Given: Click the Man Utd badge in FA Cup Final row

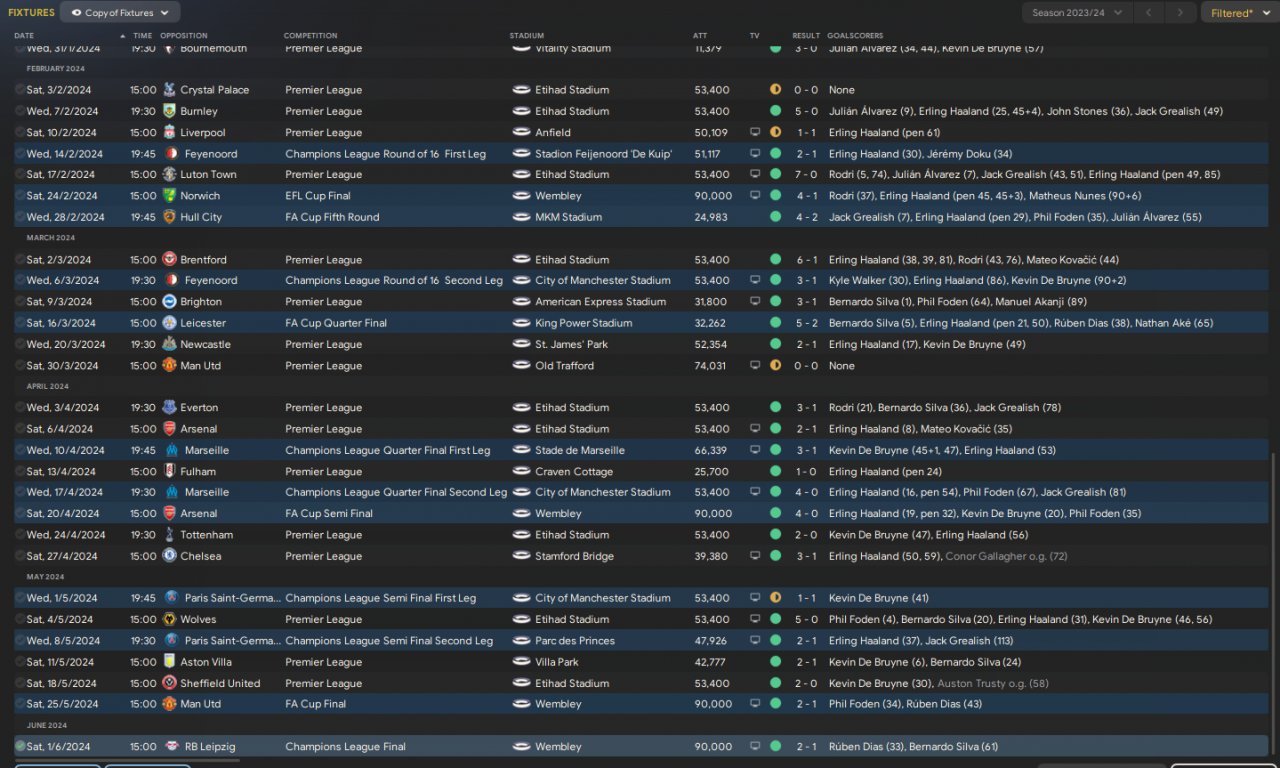Looking at the screenshot, I should click(x=169, y=704).
